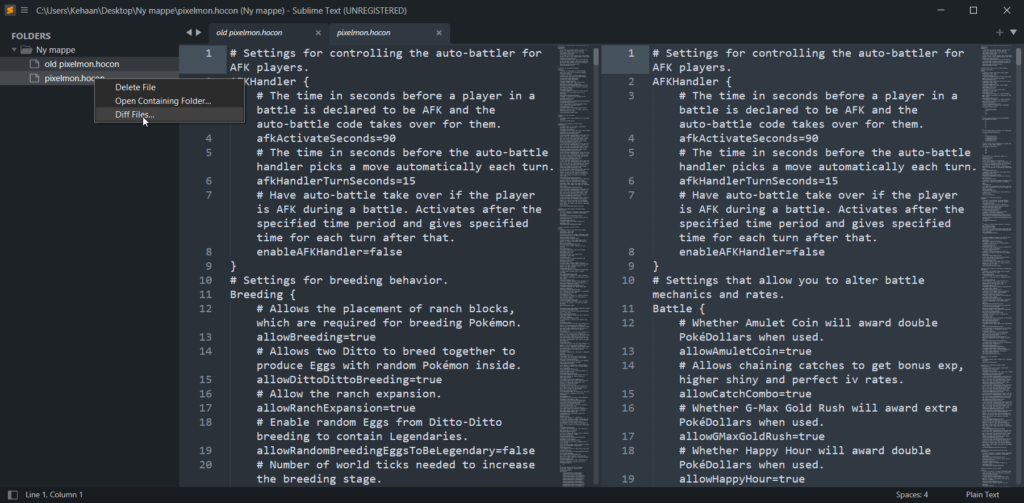Click allowAmuletCoin=true in right pane

(745, 351)
